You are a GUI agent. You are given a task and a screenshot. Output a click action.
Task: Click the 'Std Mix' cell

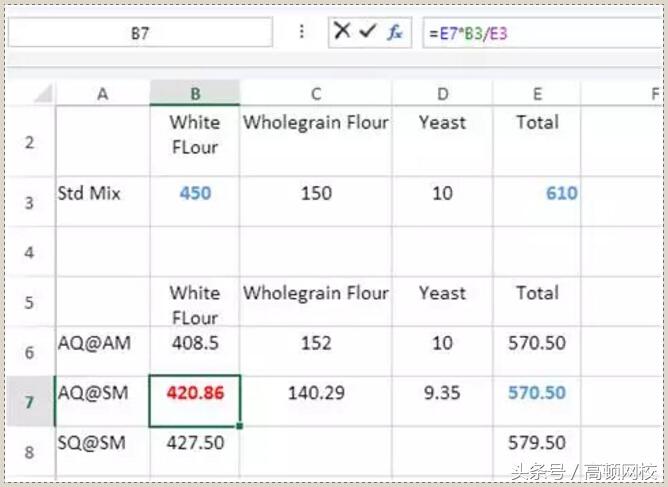(x=103, y=201)
